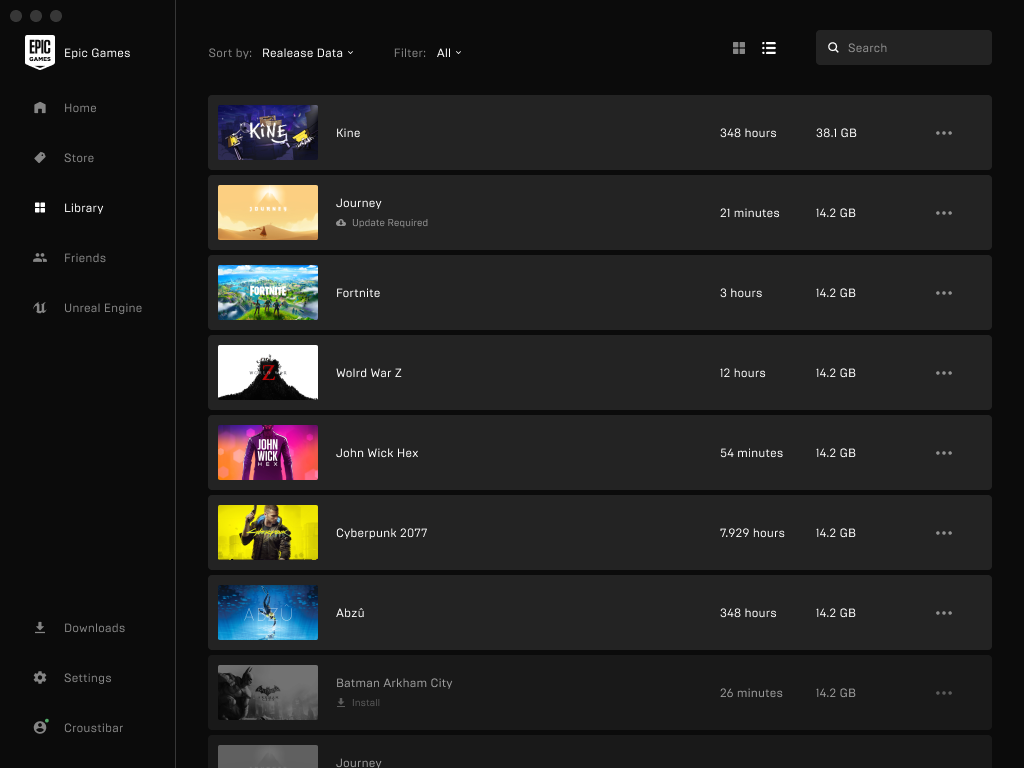
Task: Click the 38.1 GB size for Kine
Action: (836, 133)
